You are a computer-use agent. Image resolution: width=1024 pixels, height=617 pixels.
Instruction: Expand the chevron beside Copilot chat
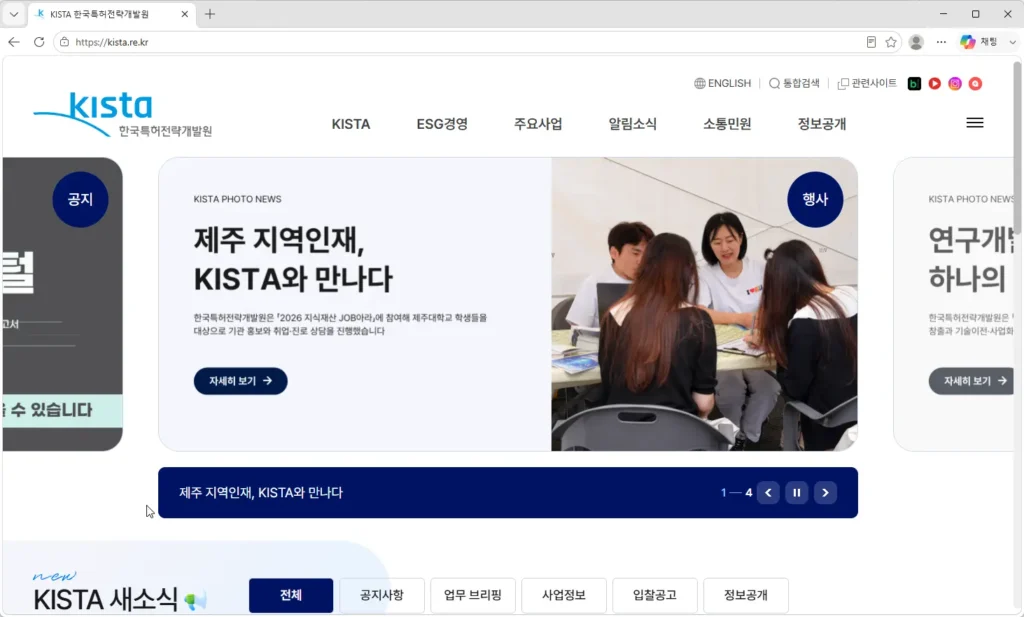[x=1012, y=42]
